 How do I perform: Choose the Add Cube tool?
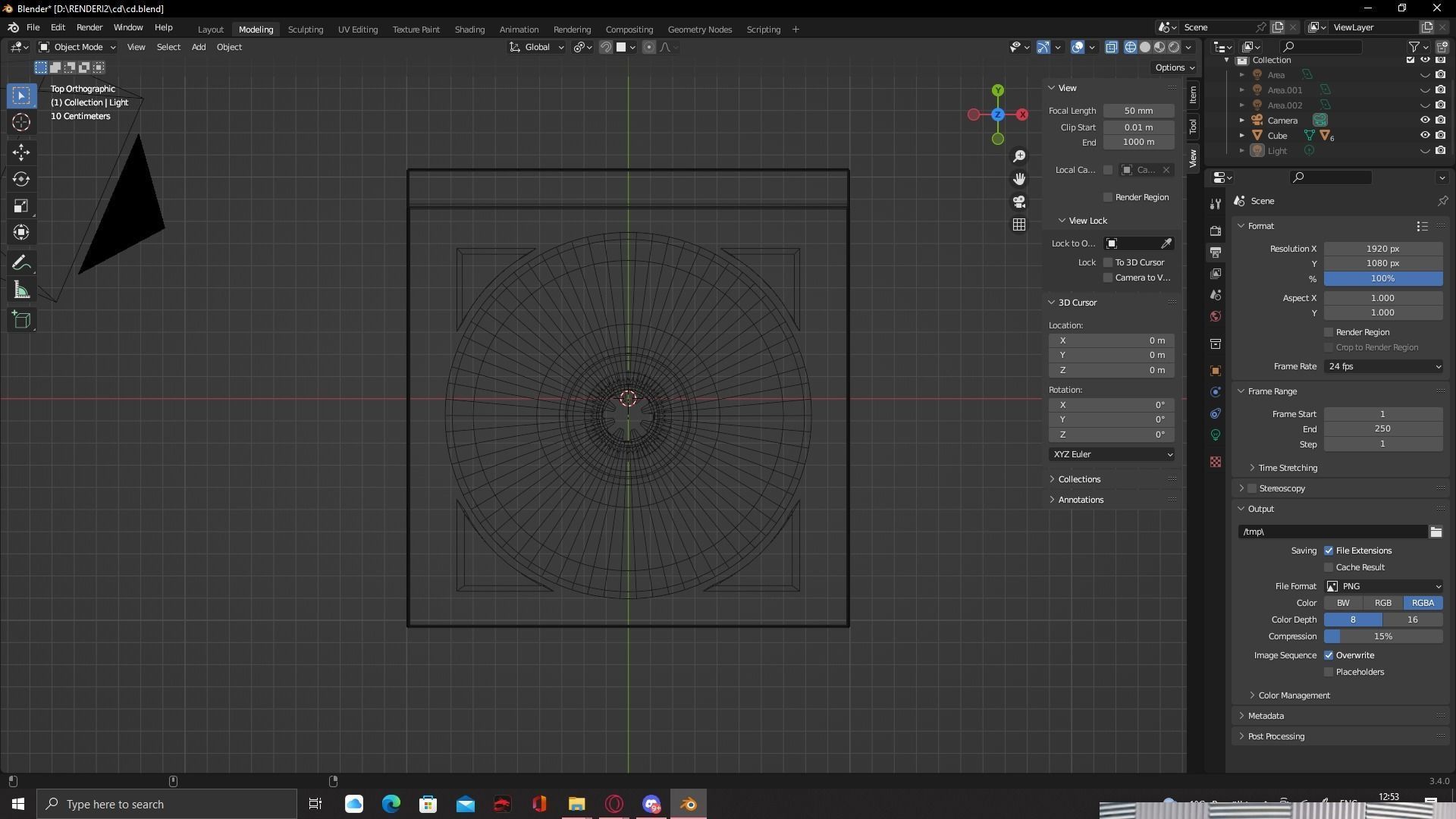click(21, 320)
